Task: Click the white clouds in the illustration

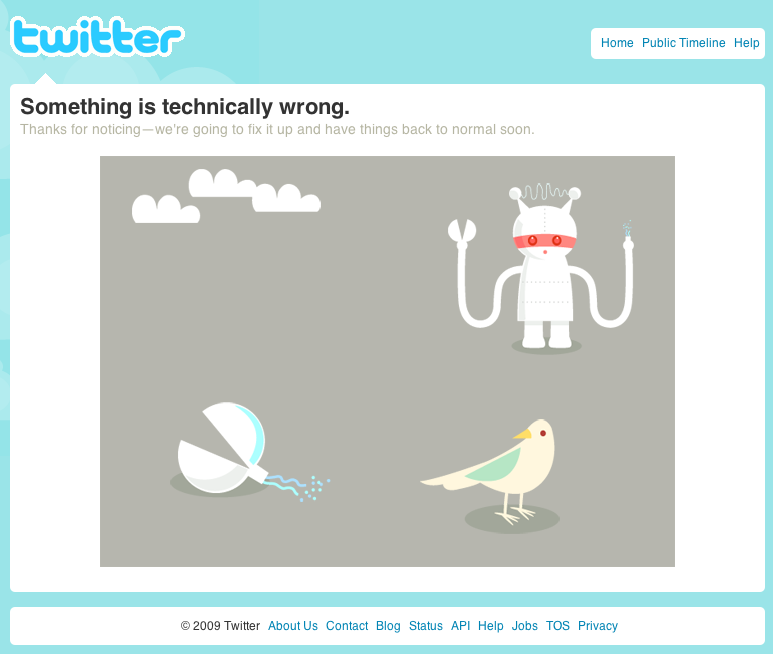Action: (x=226, y=196)
